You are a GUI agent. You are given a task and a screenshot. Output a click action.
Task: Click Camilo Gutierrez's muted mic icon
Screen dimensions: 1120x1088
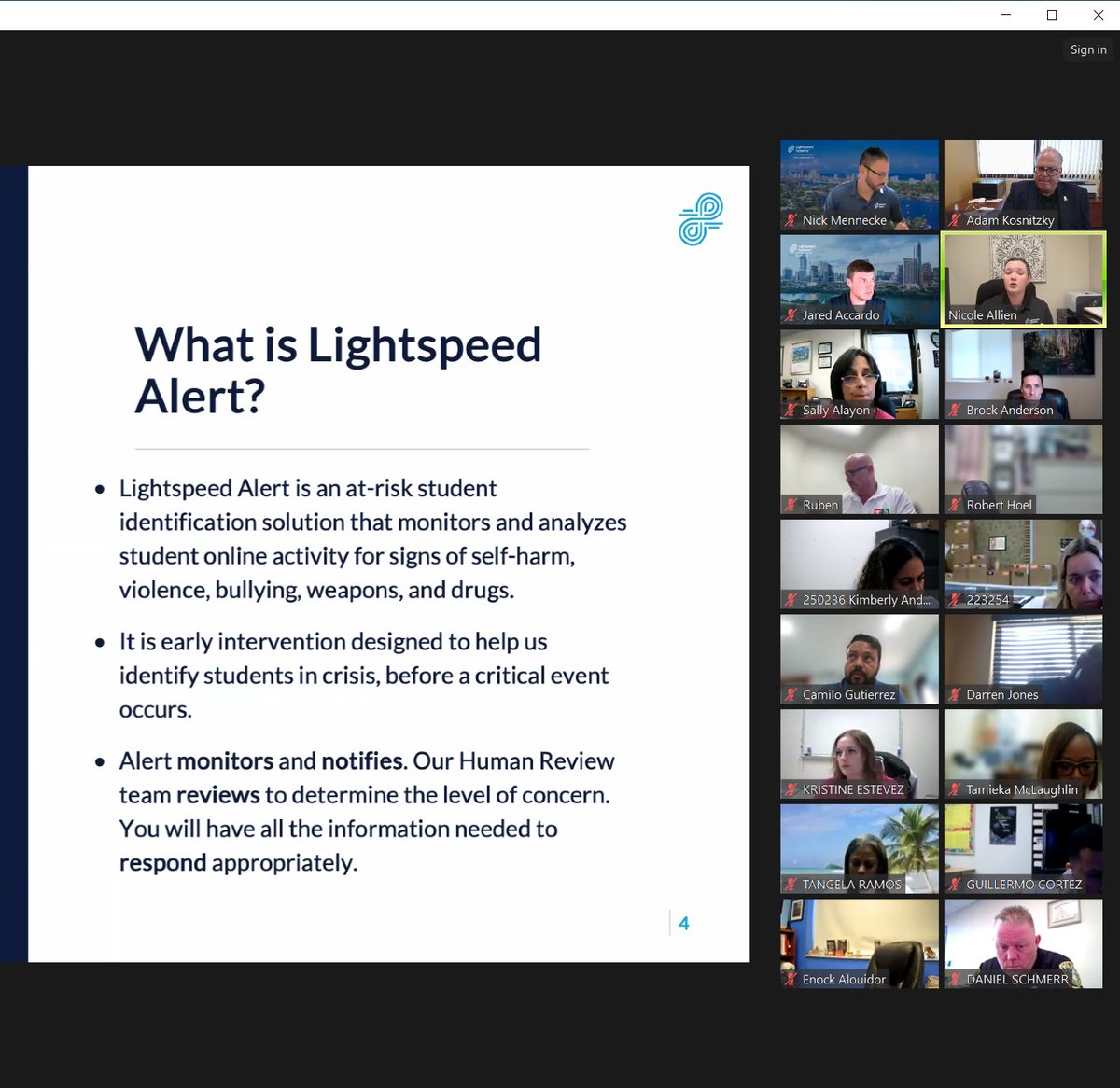tap(790, 694)
